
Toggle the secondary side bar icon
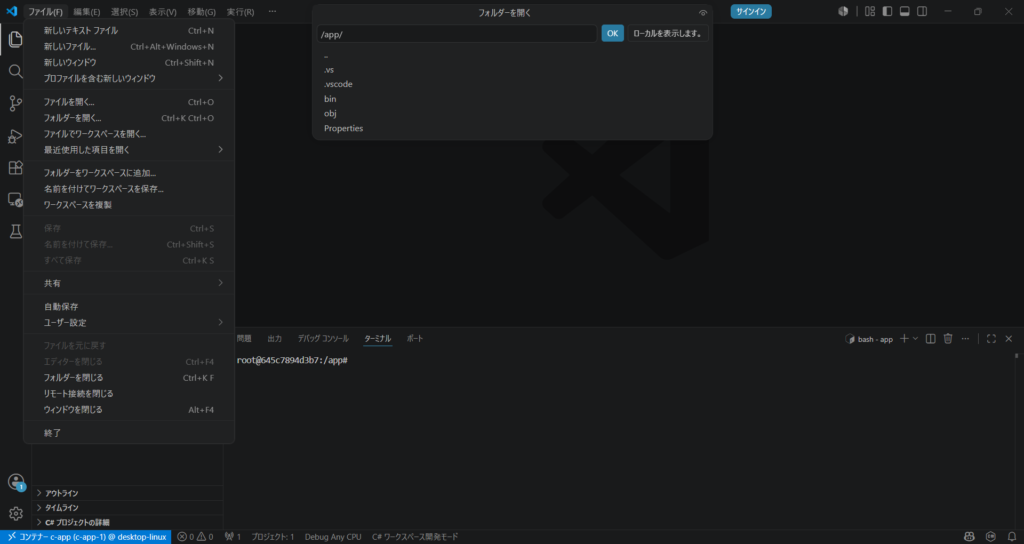922,11
